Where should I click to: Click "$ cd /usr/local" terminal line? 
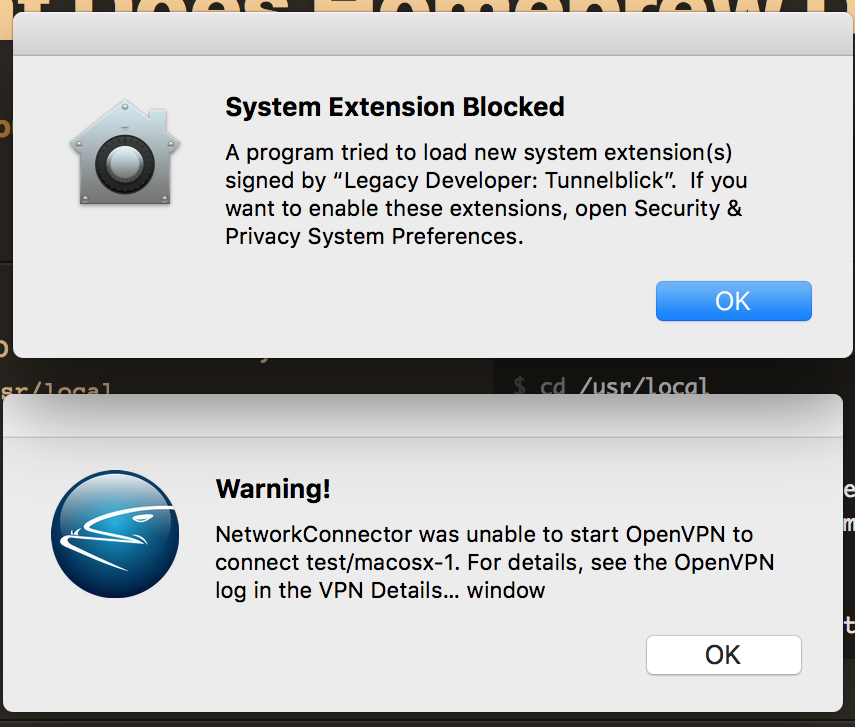(x=611, y=386)
